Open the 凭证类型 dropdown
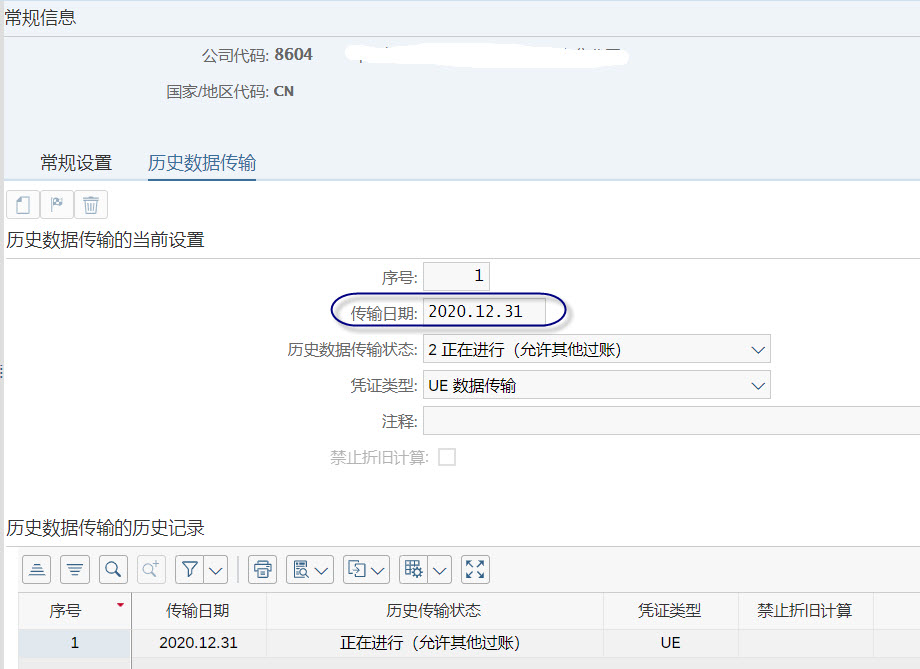Viewport: 920px width, 669px height. pyautogui.click(x=596, y=385)
